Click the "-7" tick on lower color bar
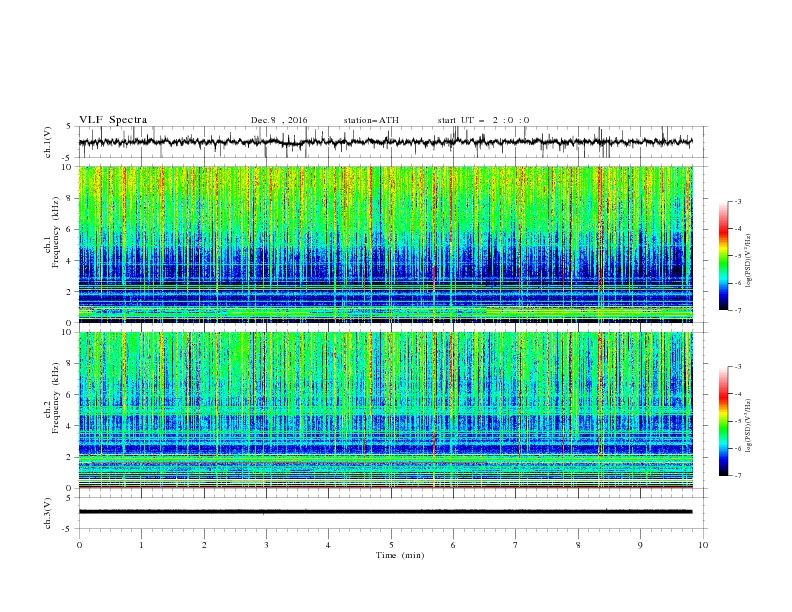The height and width of the screenshot is (612, 792). click(x=738, y=476)
